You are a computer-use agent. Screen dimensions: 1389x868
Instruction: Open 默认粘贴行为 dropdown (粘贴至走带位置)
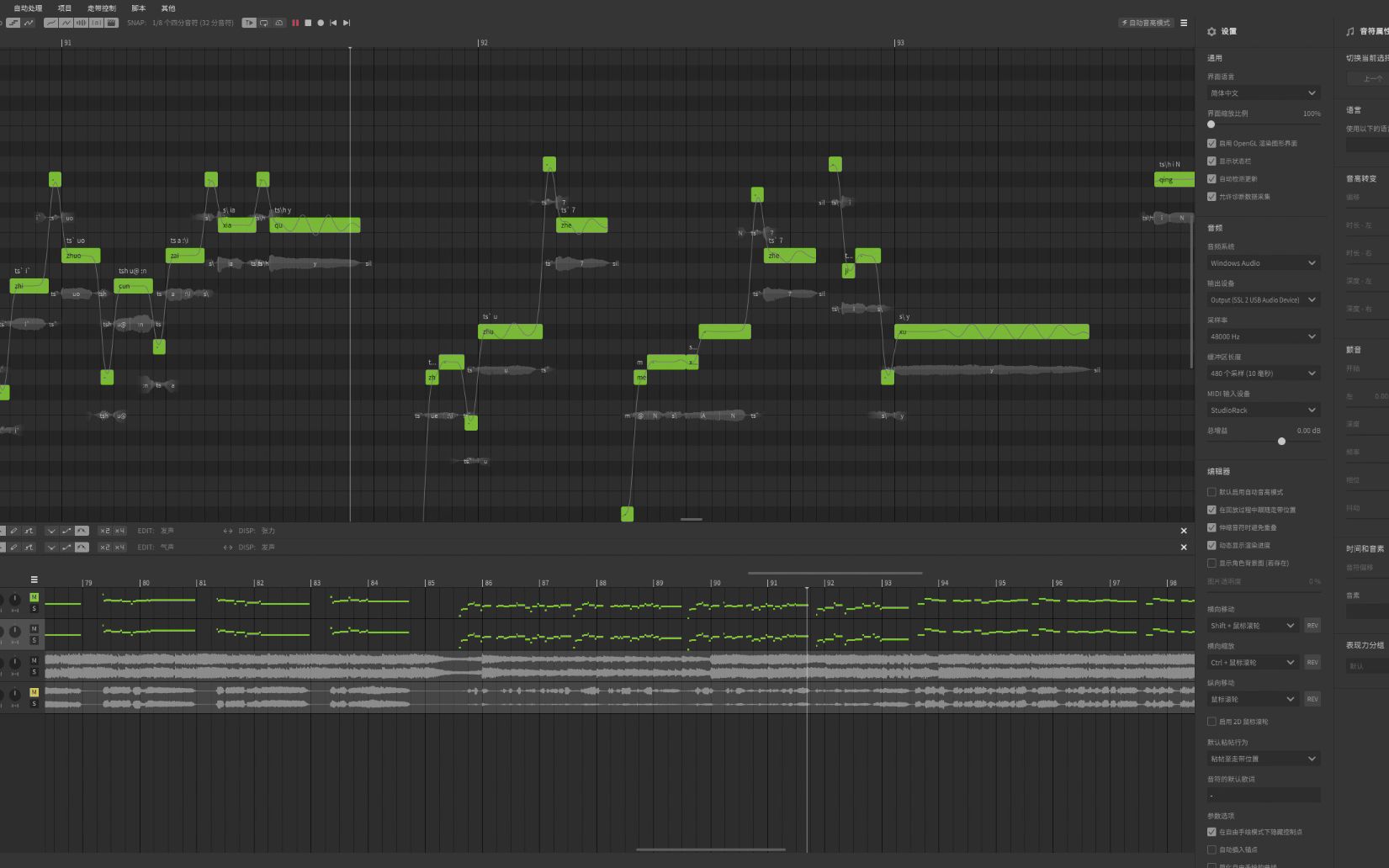pos(1264,758)
